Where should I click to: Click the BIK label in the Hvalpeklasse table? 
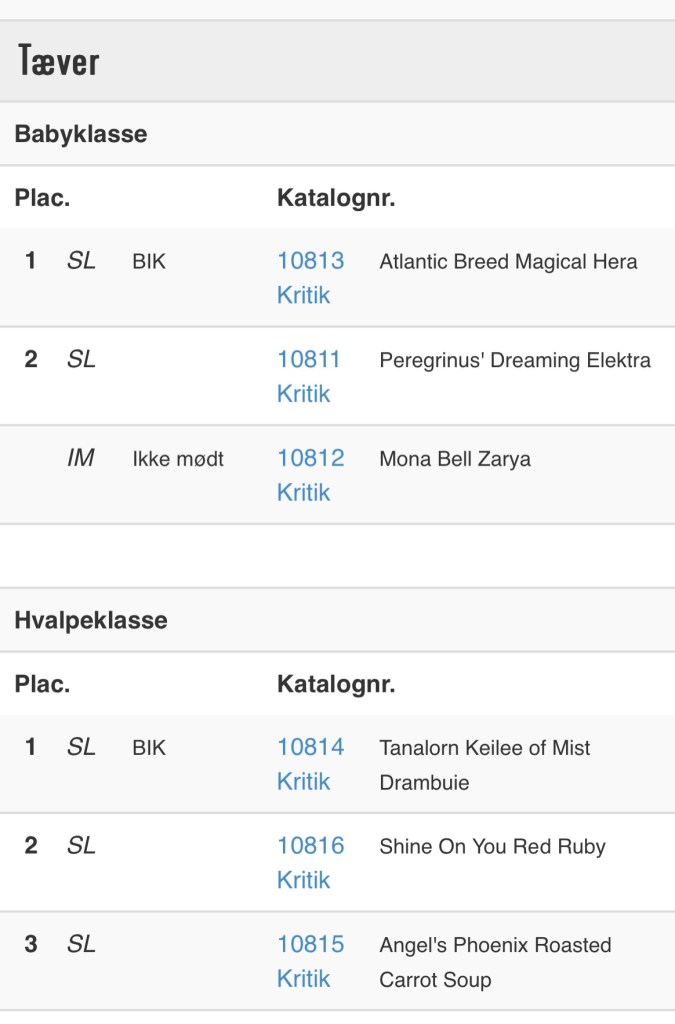[x=149, y=748]
